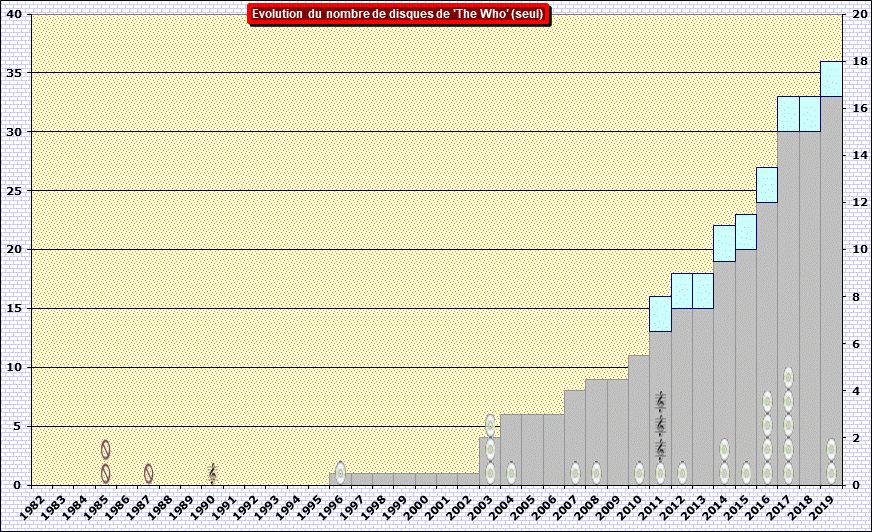Select the 18 label on the right axis

click(858, 61)
